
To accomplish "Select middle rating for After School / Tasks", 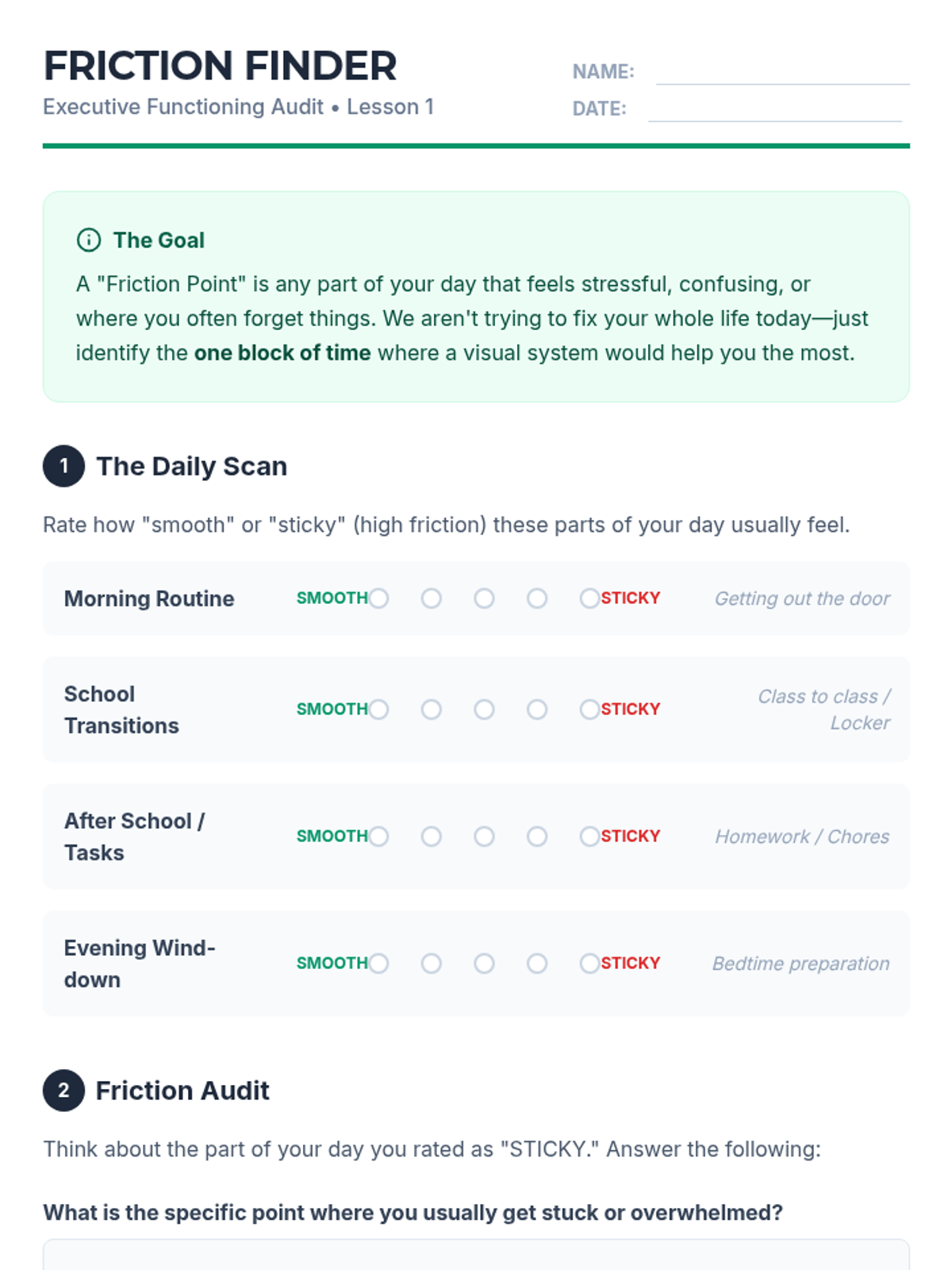I will pyautogui.click(x=484, y=837).
